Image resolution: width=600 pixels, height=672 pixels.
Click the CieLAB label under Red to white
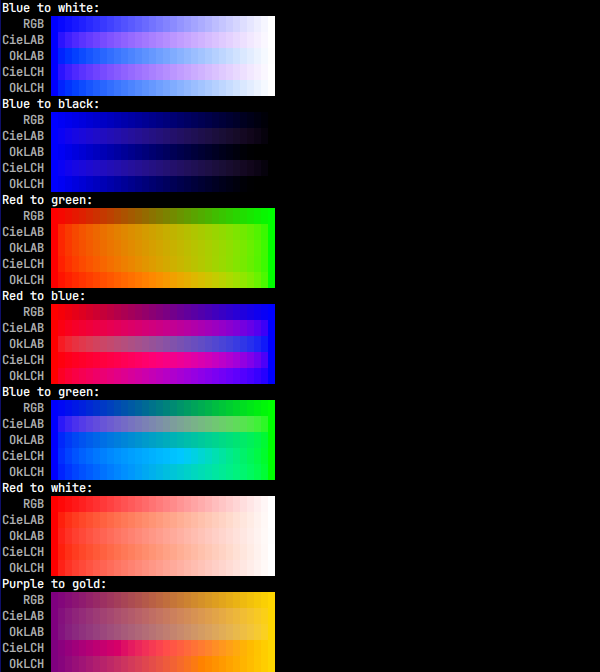[x=23, y=520]
